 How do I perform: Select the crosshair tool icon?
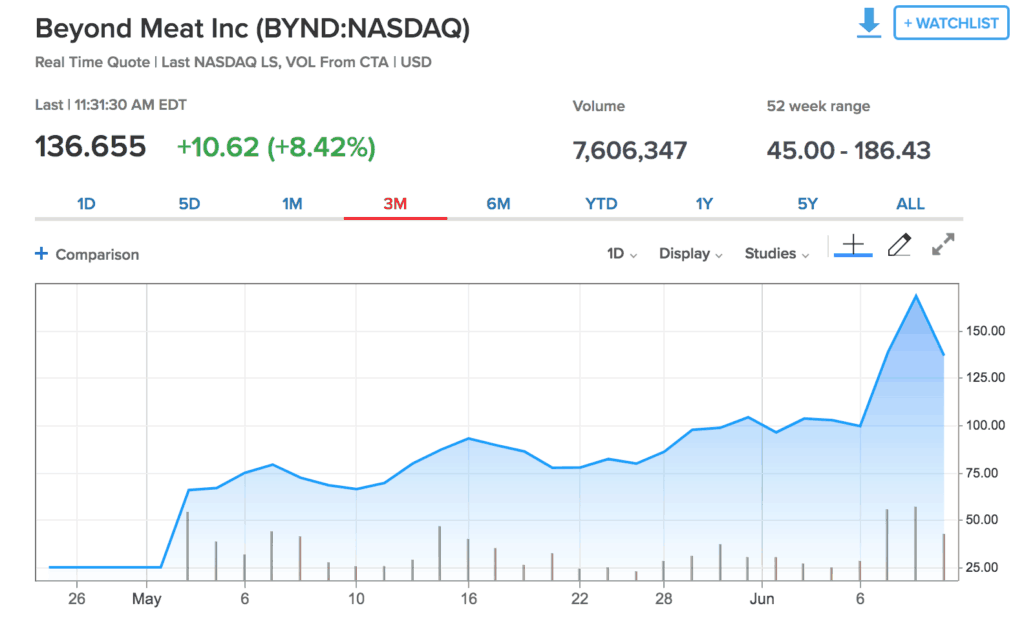coord(853,245)
